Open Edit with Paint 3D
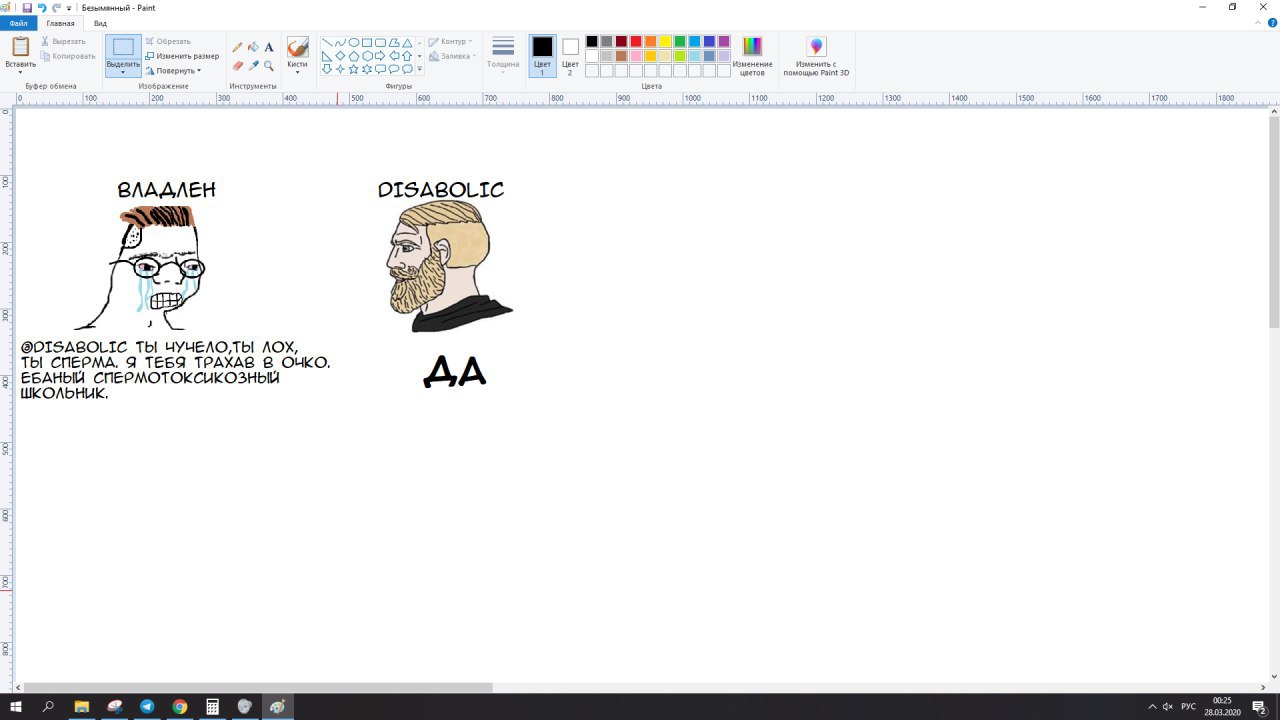1280x720 pixels. click(816, 56)
